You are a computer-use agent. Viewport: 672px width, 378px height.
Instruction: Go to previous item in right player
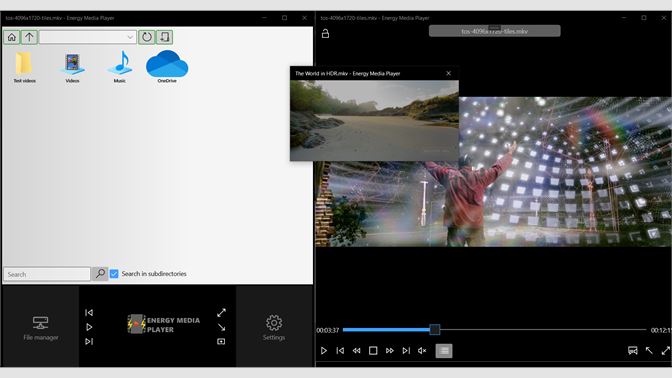click(340, 351)
